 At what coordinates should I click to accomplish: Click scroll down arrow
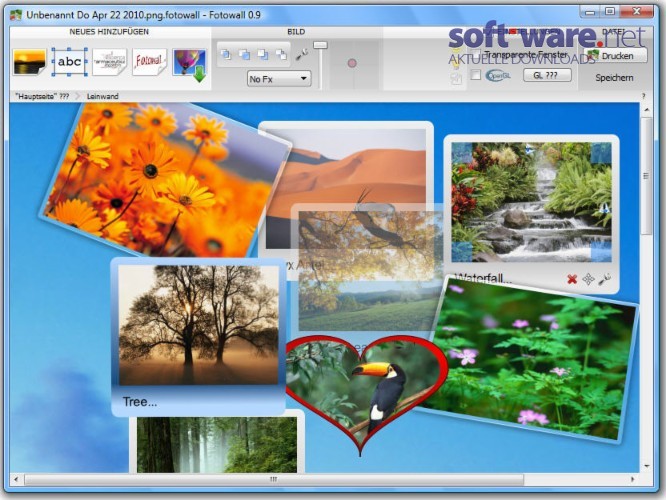point(646,466)
